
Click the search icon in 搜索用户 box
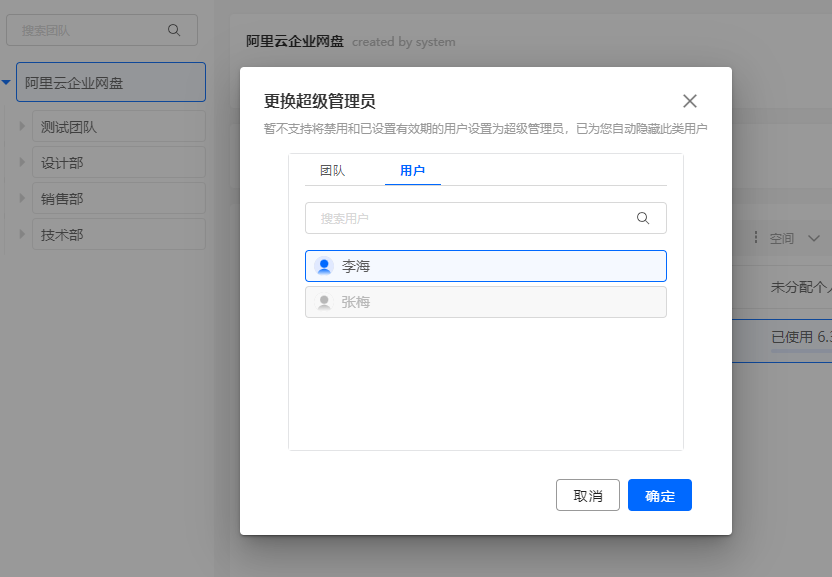(643, 218)
